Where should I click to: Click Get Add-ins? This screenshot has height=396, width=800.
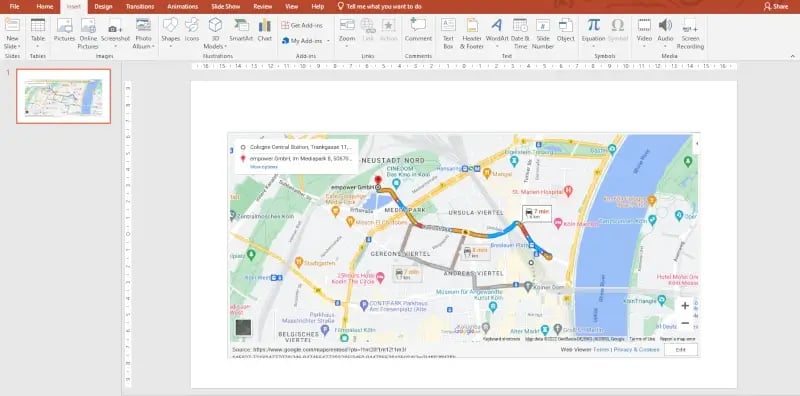pyautogui.click(x=302, y=26)
